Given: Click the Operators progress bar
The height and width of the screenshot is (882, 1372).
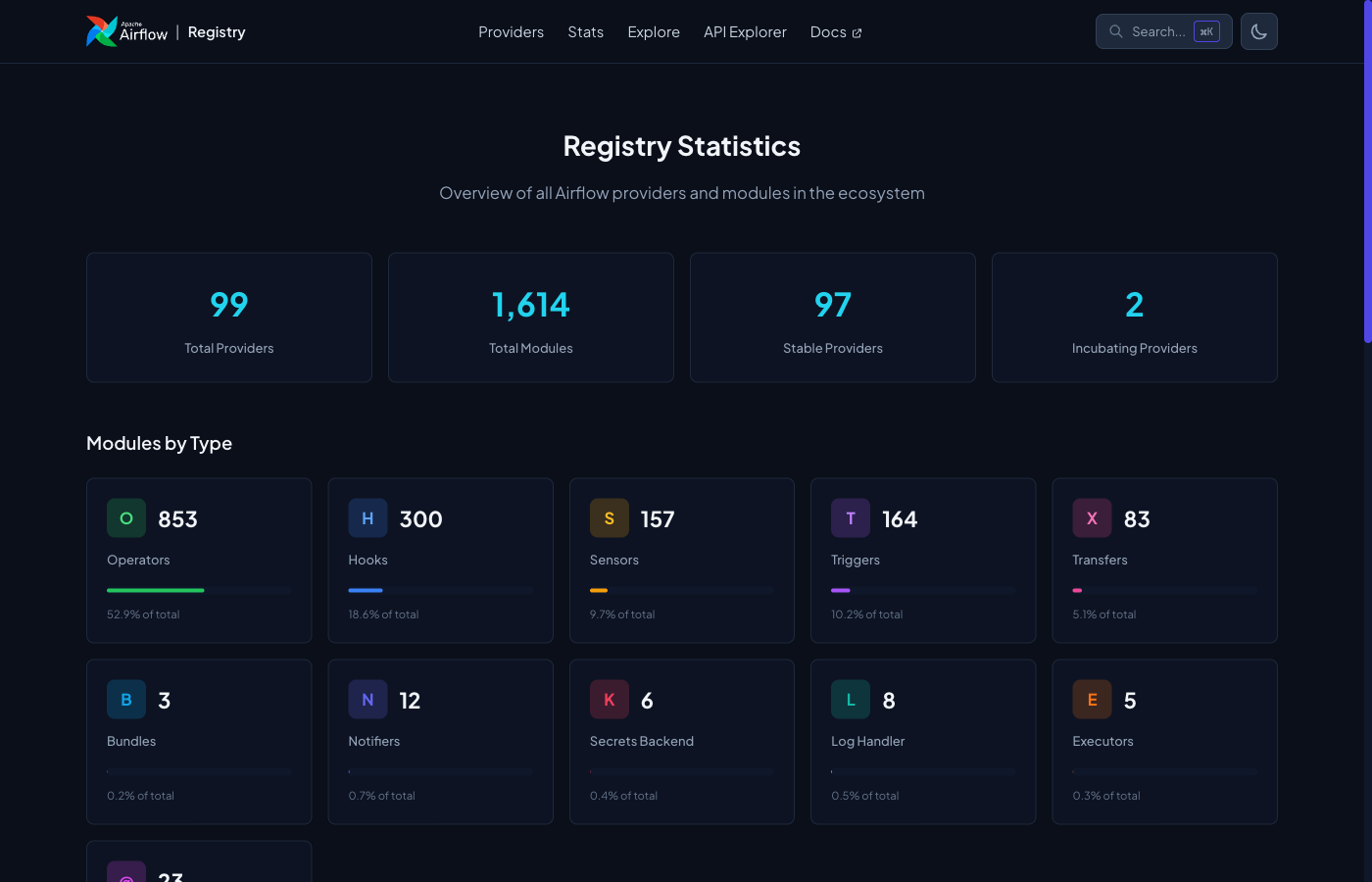Looking at the screenshot, I should click(x=198, y=590).
